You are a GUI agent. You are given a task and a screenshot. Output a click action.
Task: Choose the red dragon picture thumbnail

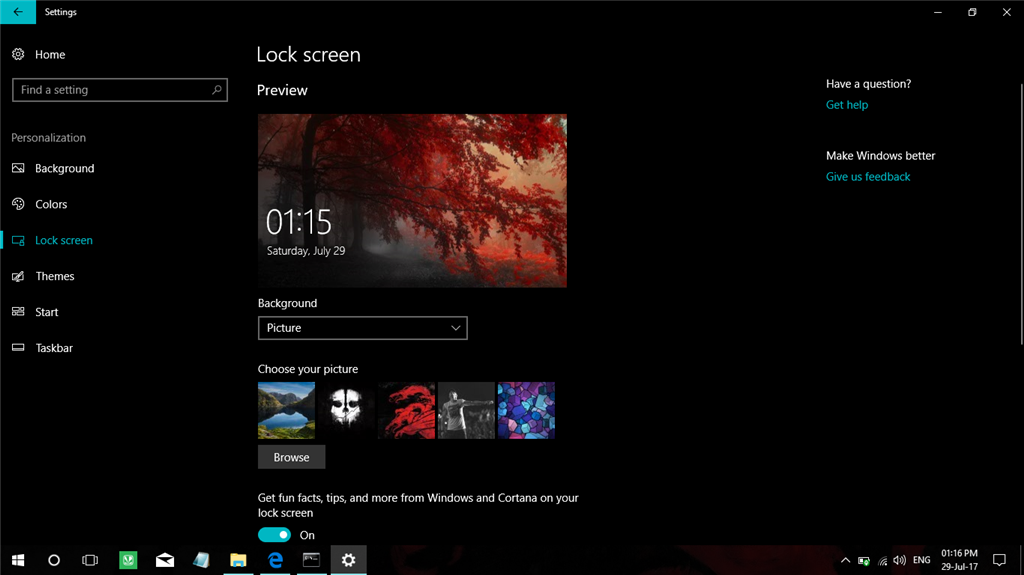[406, 410]
